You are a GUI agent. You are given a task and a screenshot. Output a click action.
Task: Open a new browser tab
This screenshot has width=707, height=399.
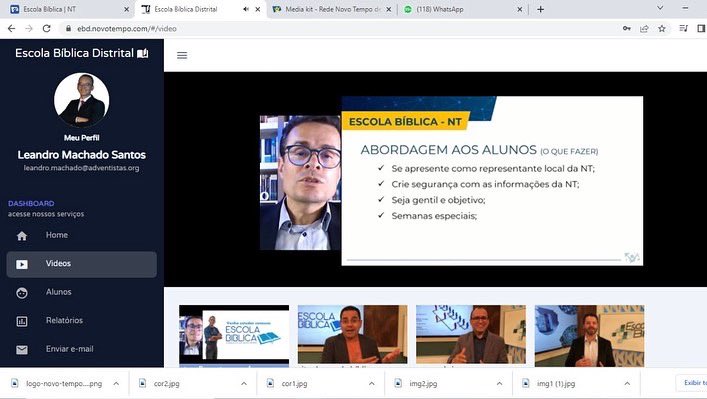(x=540, y=9)
